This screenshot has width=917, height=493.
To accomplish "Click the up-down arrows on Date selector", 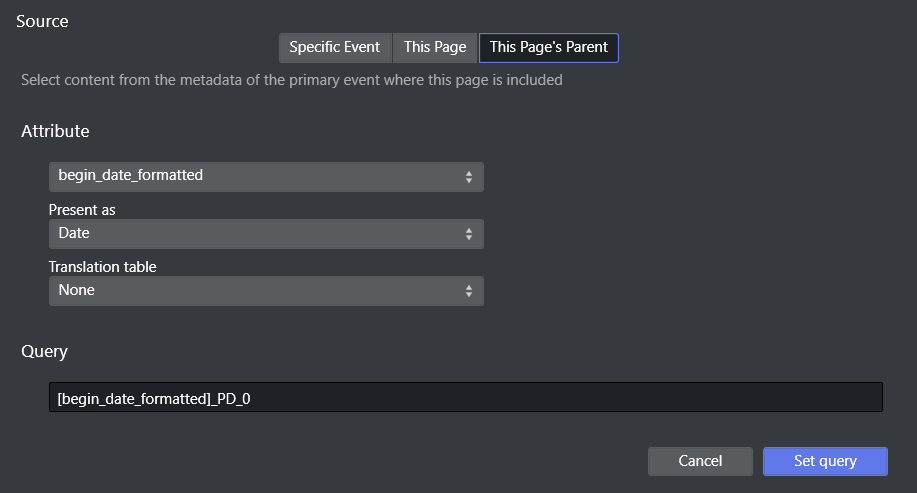I will [468, 234].
